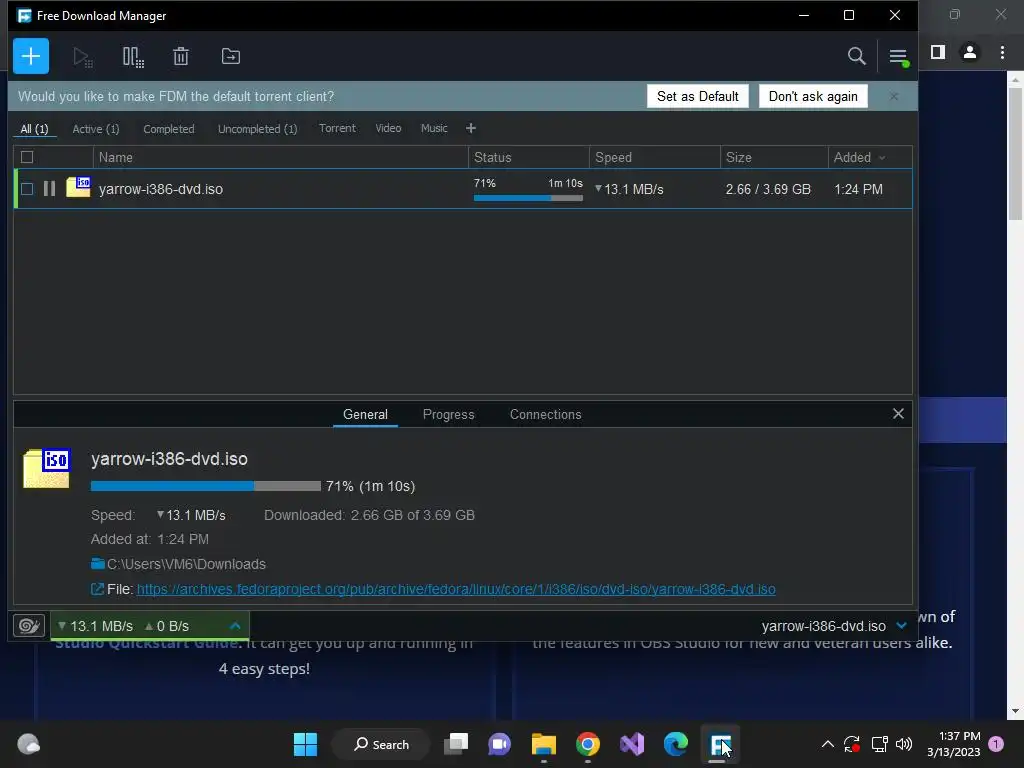Open the Downloads folder icon in details
Image resolution: width=1024 pixels, height=768 pixels.
[x=98, y=564]
